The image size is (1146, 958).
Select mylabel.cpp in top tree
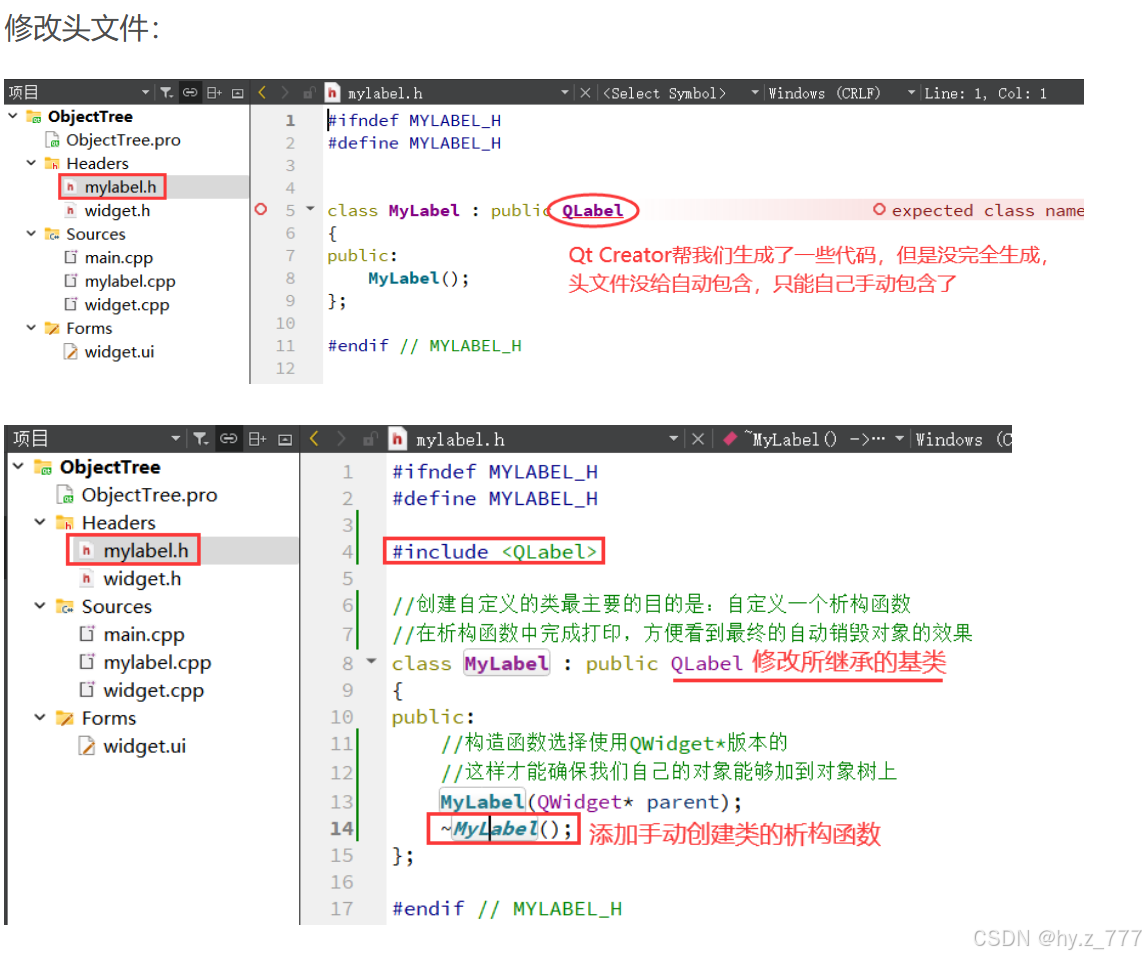(129, 281)
